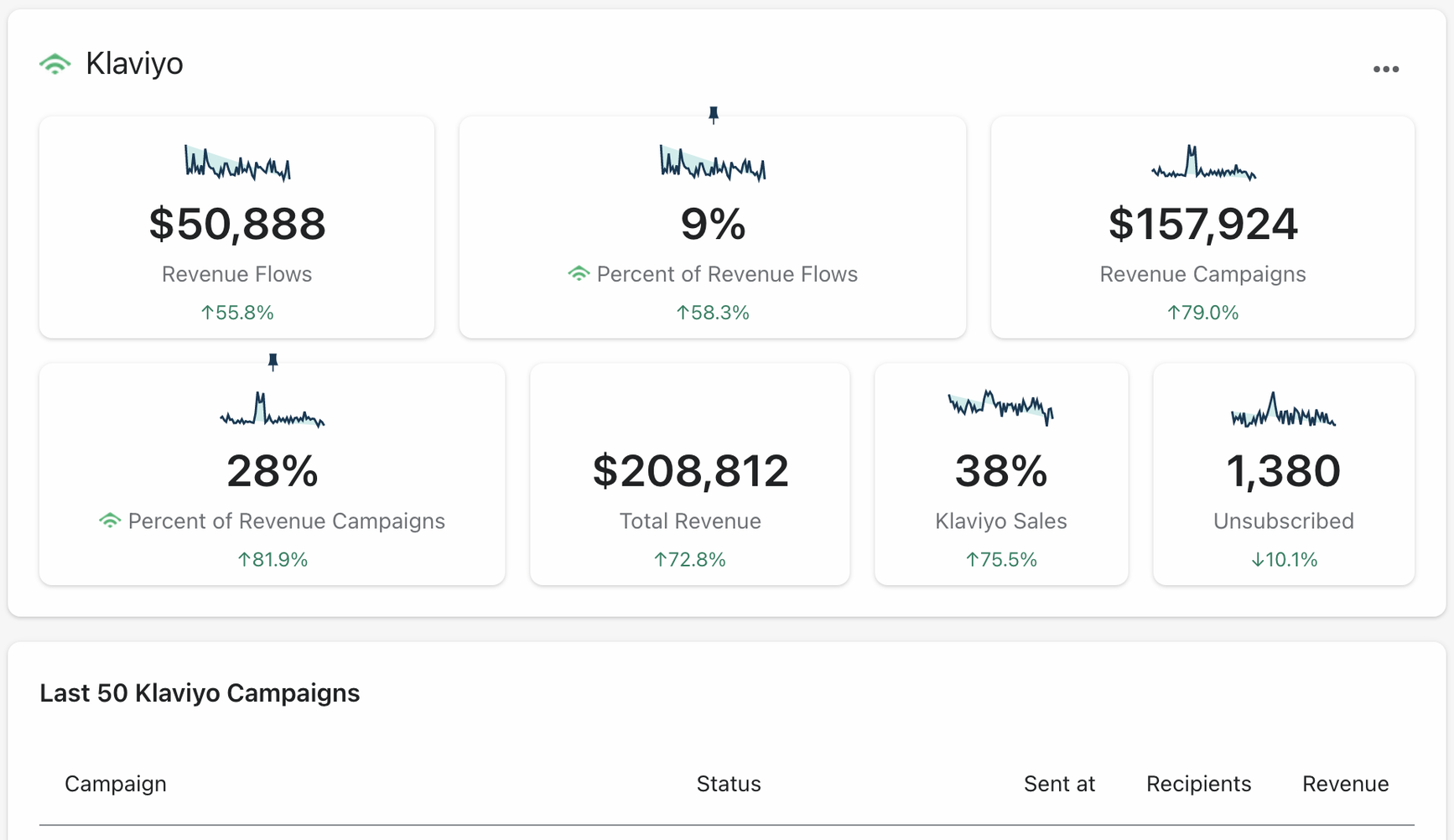Image resolution: width=1454 pixels, height=840 pixels.
Task: Select the 1,380 Unsubscribed value
Action: tap(1283, 470)
